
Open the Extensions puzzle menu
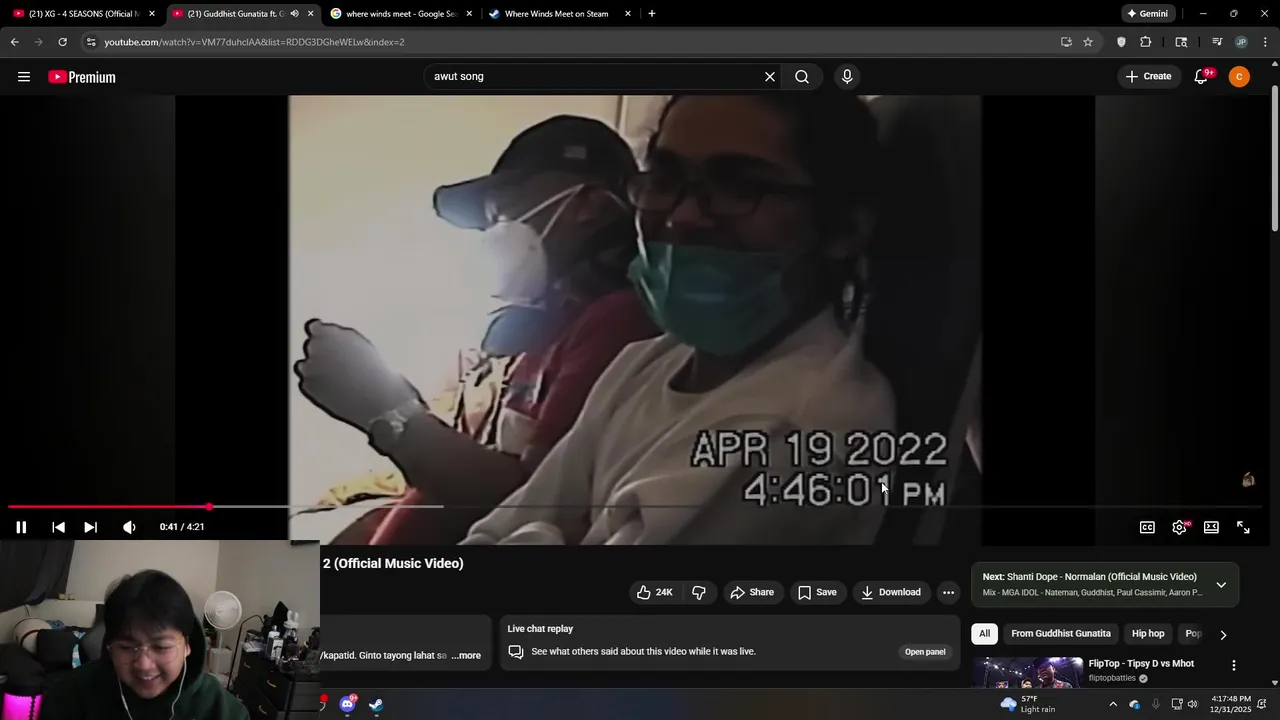[x=1146, y=42]
